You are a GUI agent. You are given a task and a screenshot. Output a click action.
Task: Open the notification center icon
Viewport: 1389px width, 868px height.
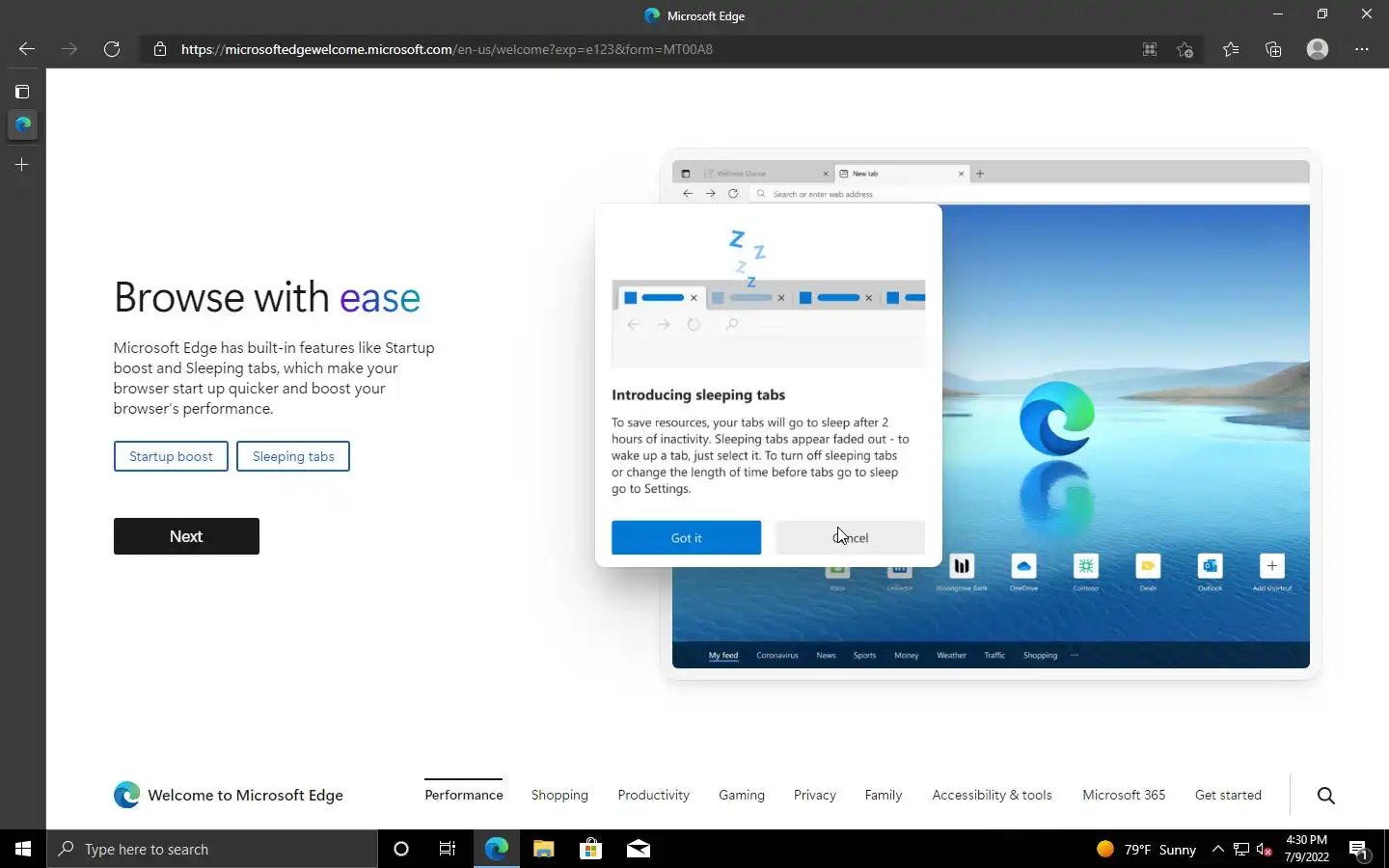click(x=1359, y=850)
